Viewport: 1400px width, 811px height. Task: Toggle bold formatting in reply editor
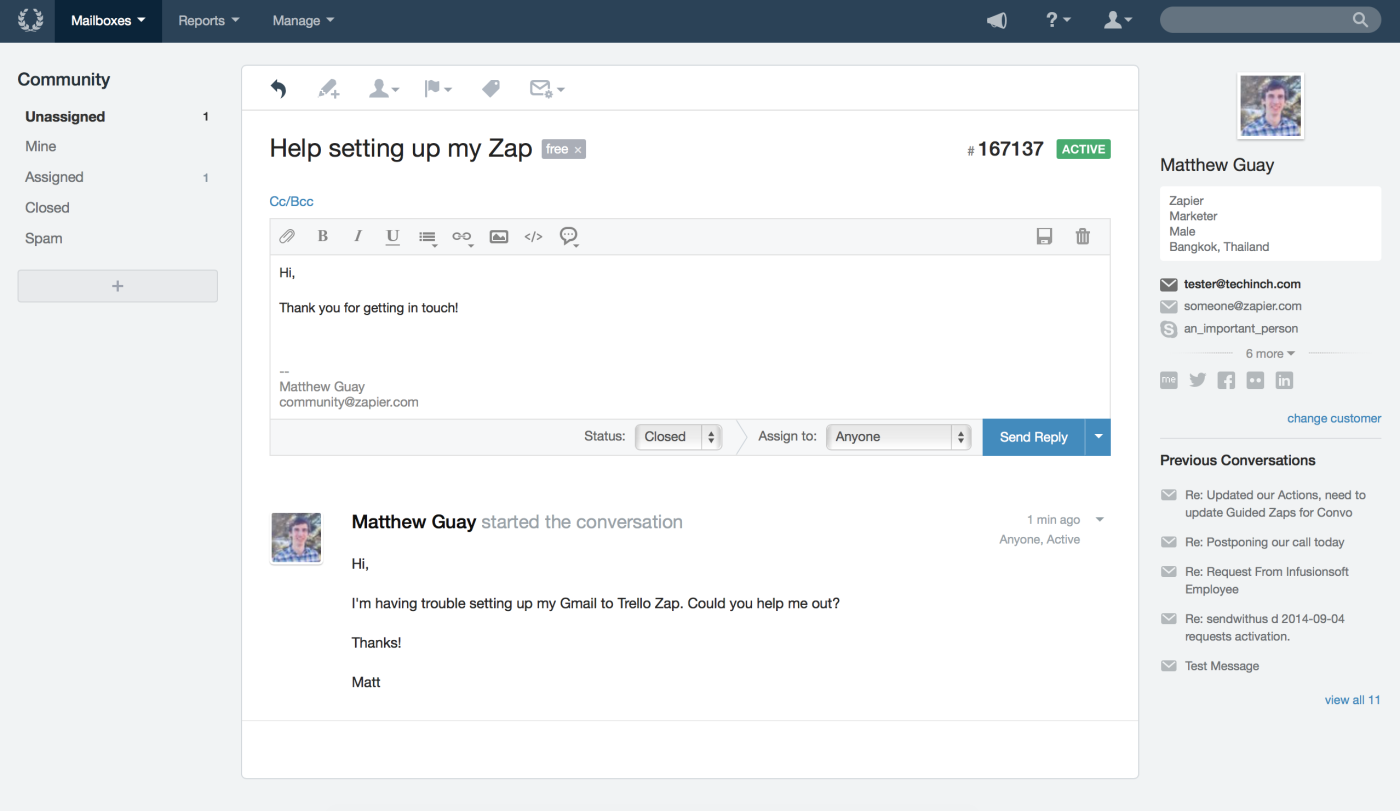[x=322, y=236]
